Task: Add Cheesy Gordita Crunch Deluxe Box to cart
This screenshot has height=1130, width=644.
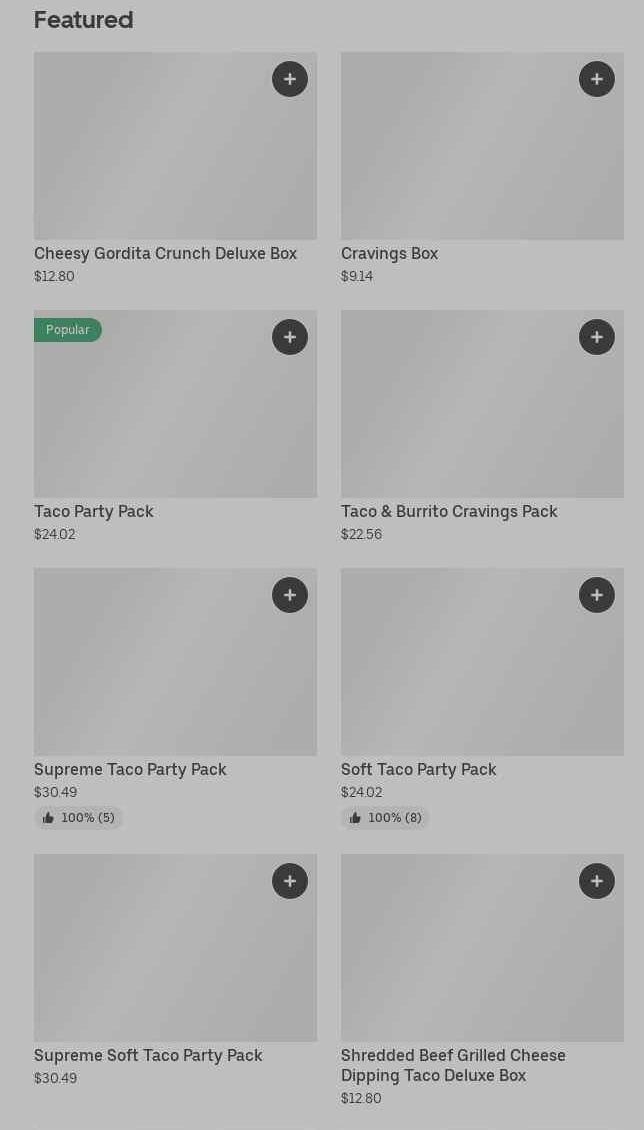Action: (290, 79)
